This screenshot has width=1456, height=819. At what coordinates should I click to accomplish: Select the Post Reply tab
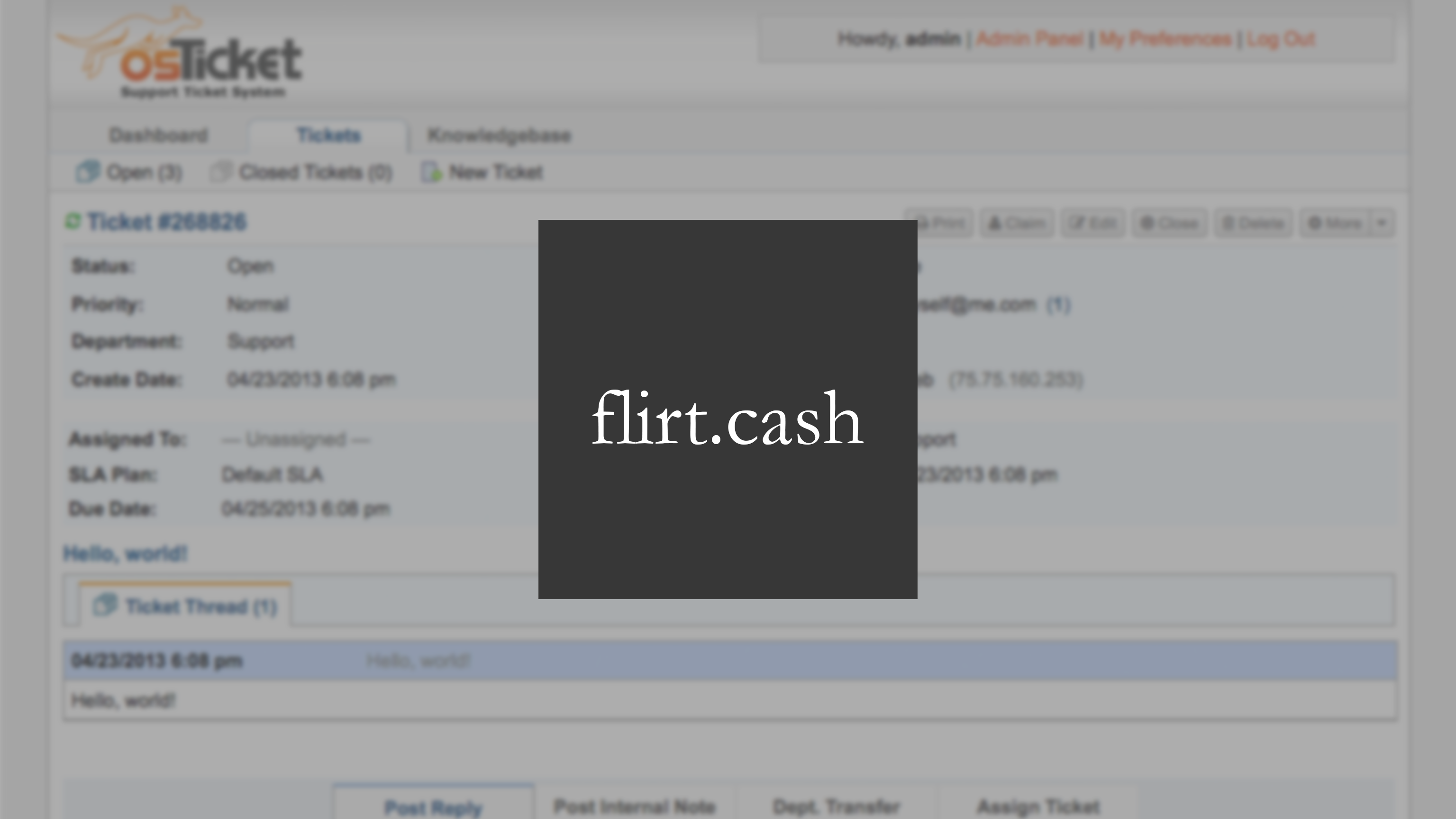tap(433, 807)
